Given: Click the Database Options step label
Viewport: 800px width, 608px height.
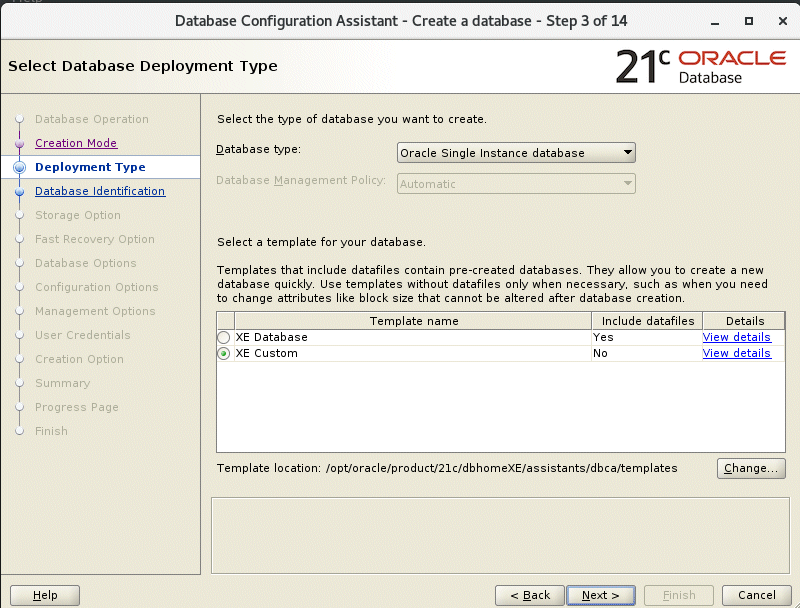Looking at the screenshot, I should pyautogui.click(x=86, y=263).
